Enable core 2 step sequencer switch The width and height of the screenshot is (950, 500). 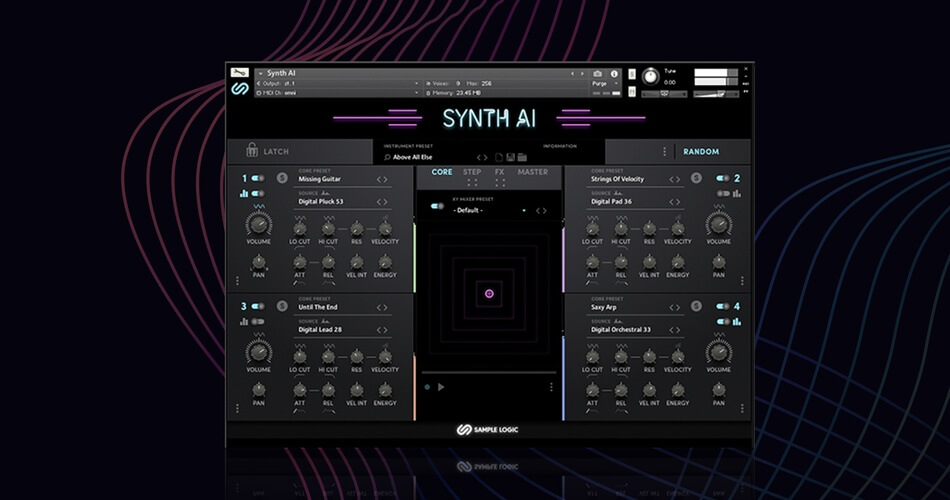(x=723, y=194)
